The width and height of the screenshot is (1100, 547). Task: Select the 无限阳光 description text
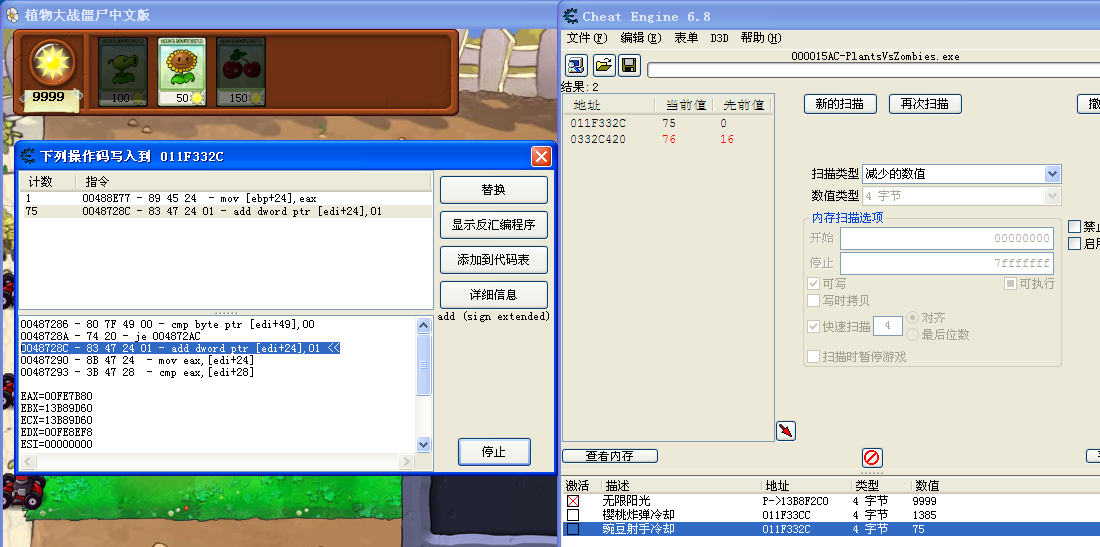(626, 501)
